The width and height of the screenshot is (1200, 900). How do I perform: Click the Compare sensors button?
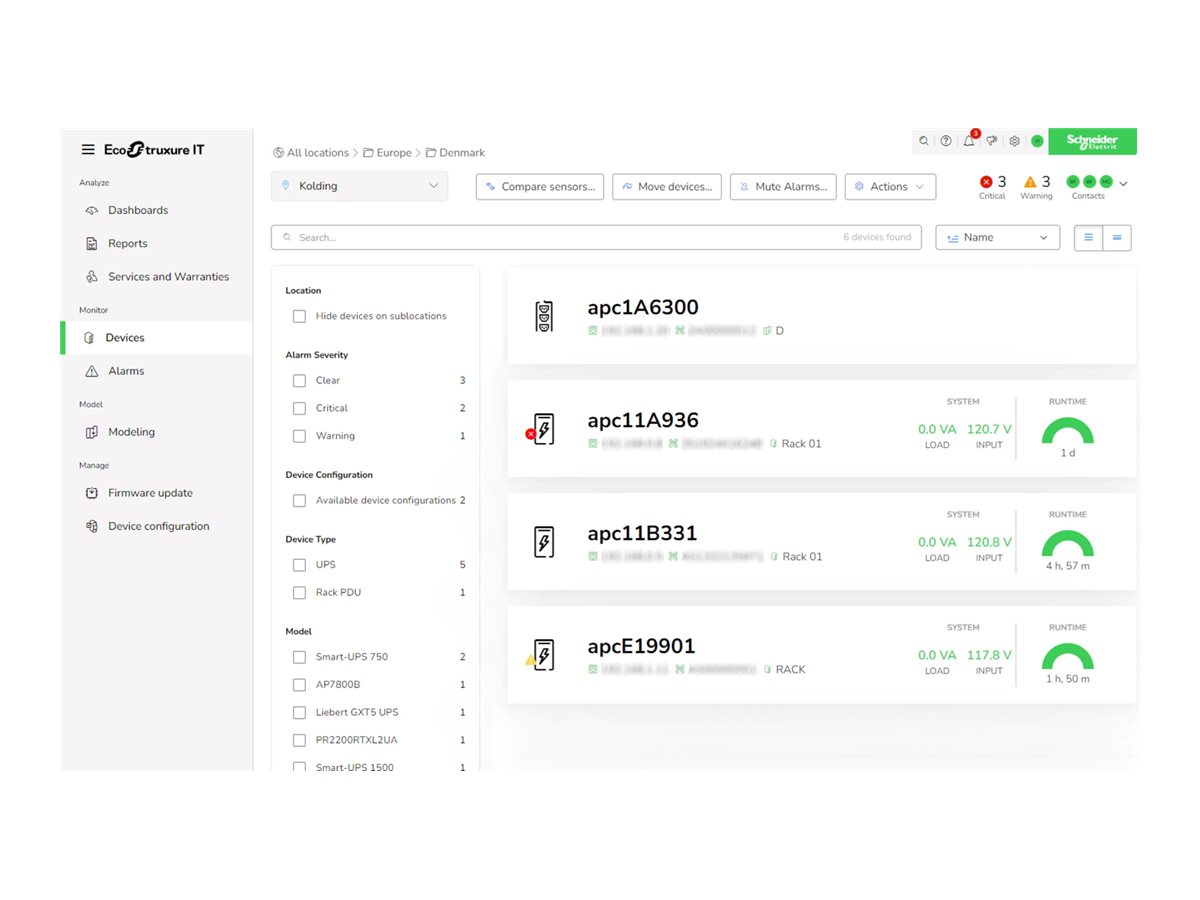pos(540,187)
